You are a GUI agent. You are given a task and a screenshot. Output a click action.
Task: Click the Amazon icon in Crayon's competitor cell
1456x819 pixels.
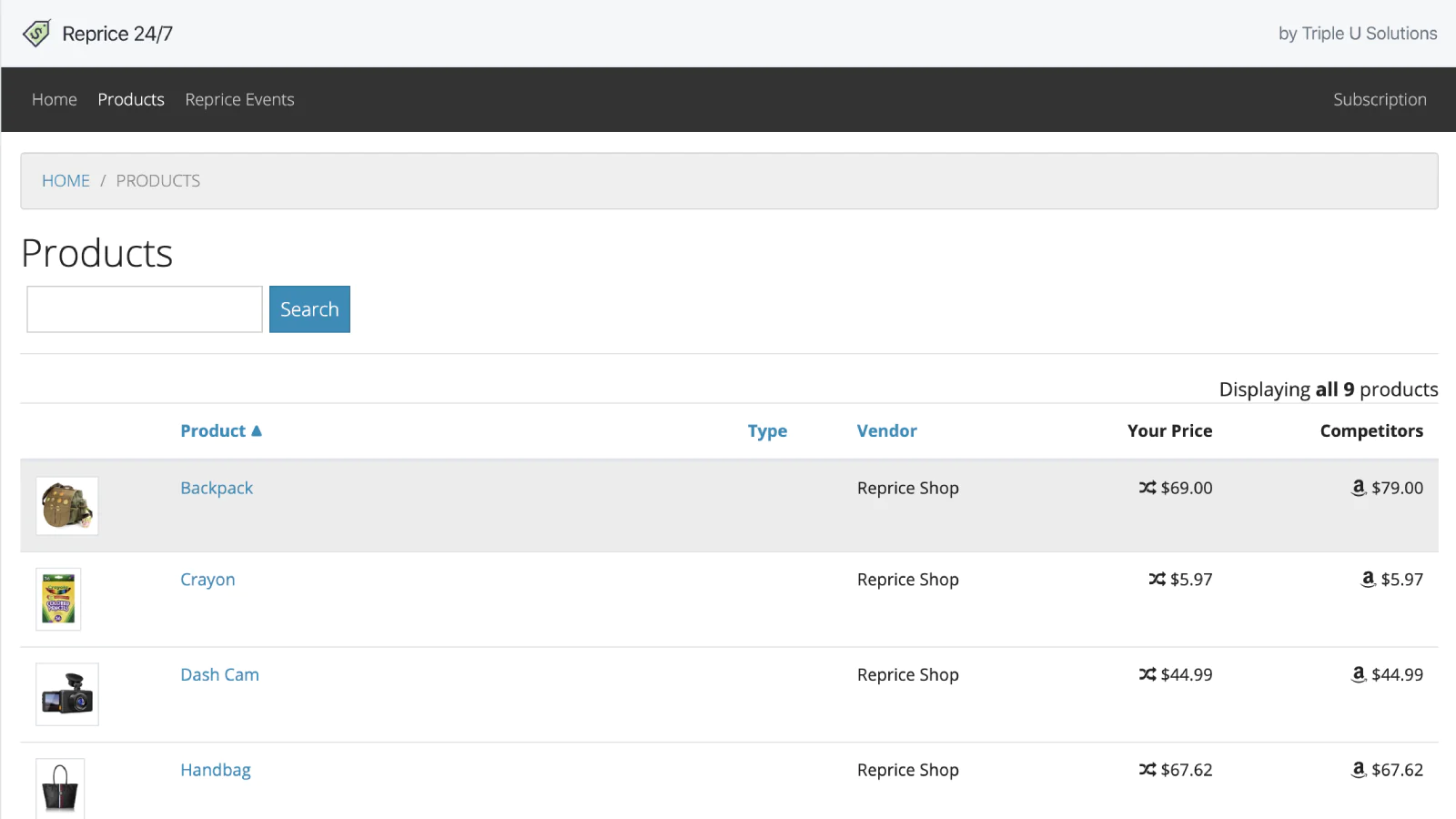(x=1368, y=579)
